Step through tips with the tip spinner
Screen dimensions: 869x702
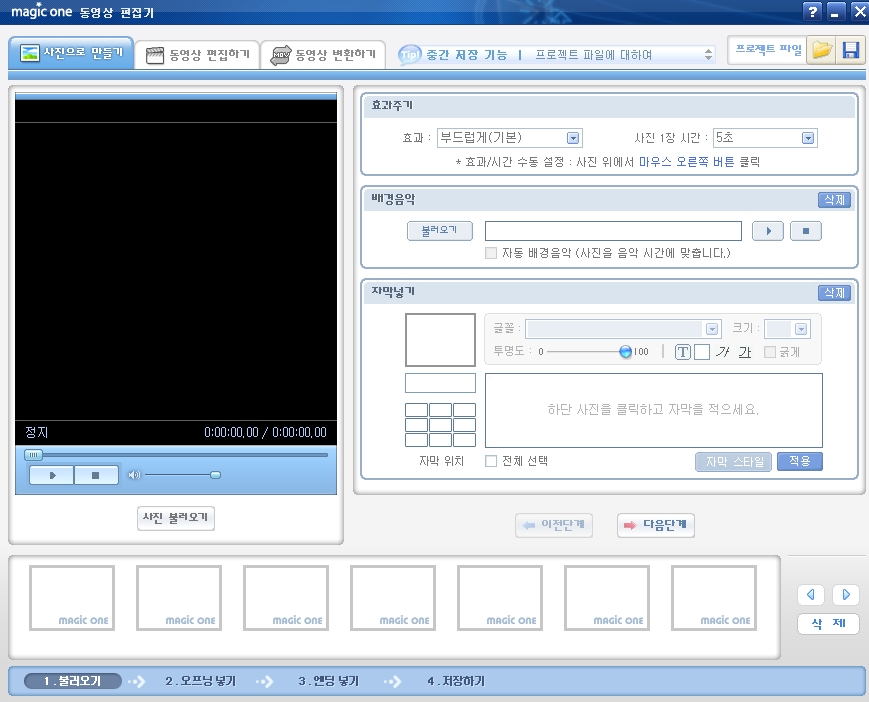pos(708,54)
